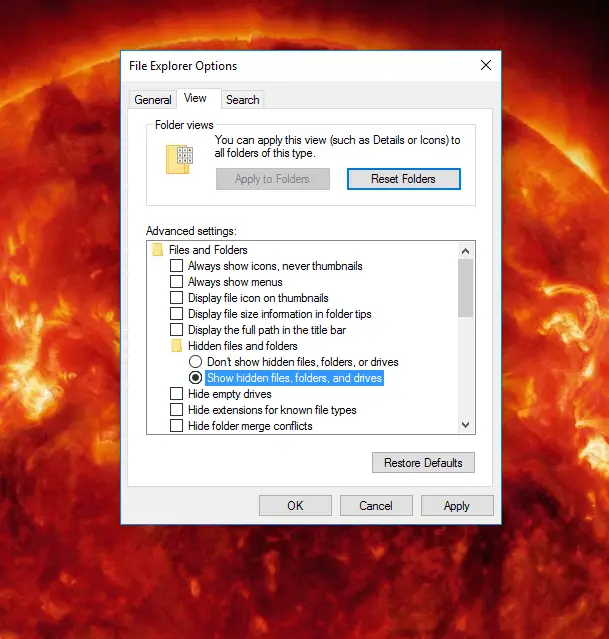609x639 pixels.
Task: Open the Search tab
Action: point(243,100)
